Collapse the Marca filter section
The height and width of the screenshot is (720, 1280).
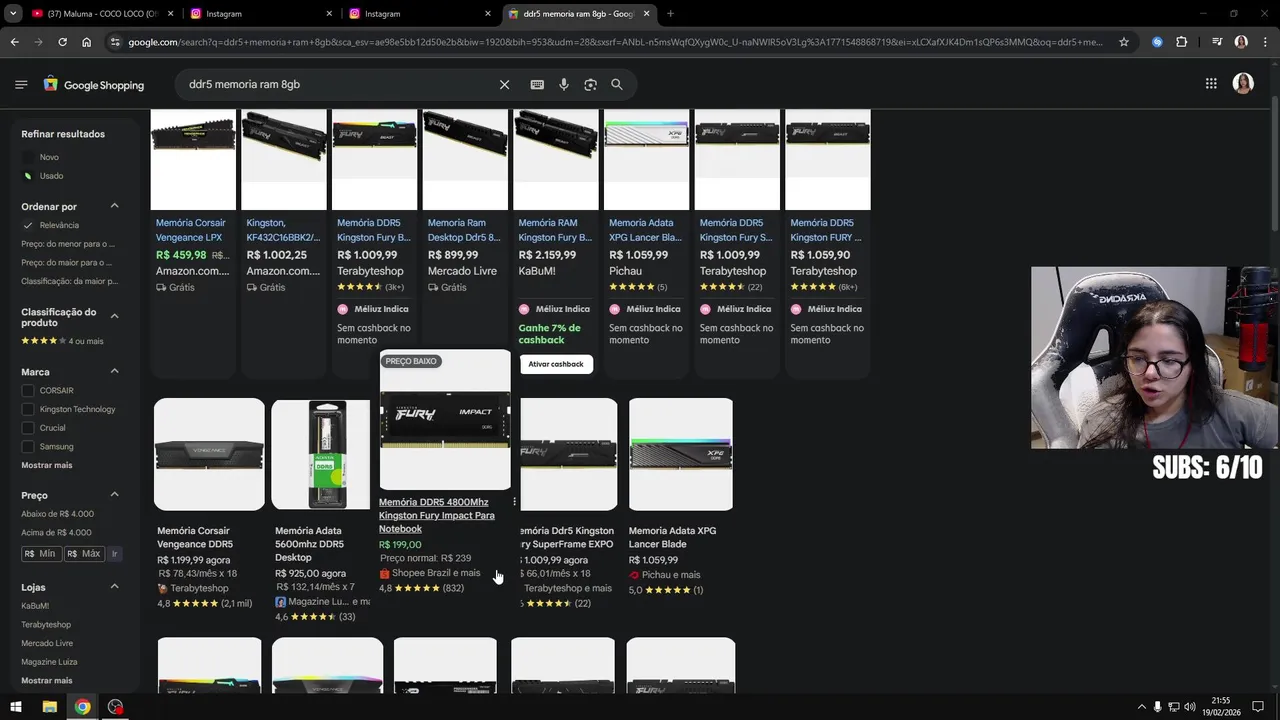click(114, 371)
